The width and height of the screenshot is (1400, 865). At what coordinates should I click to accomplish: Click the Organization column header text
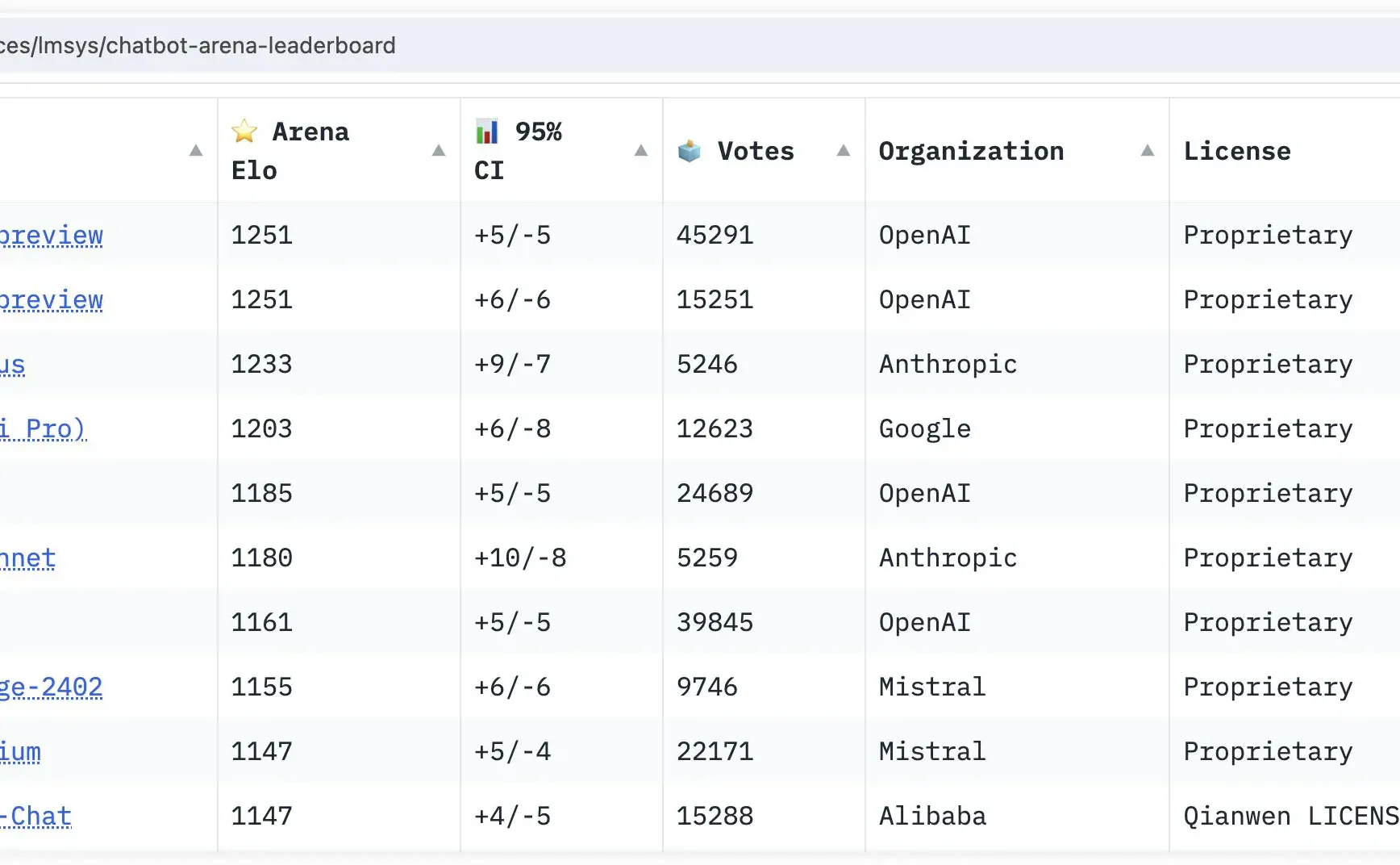(x=971, y=151)
